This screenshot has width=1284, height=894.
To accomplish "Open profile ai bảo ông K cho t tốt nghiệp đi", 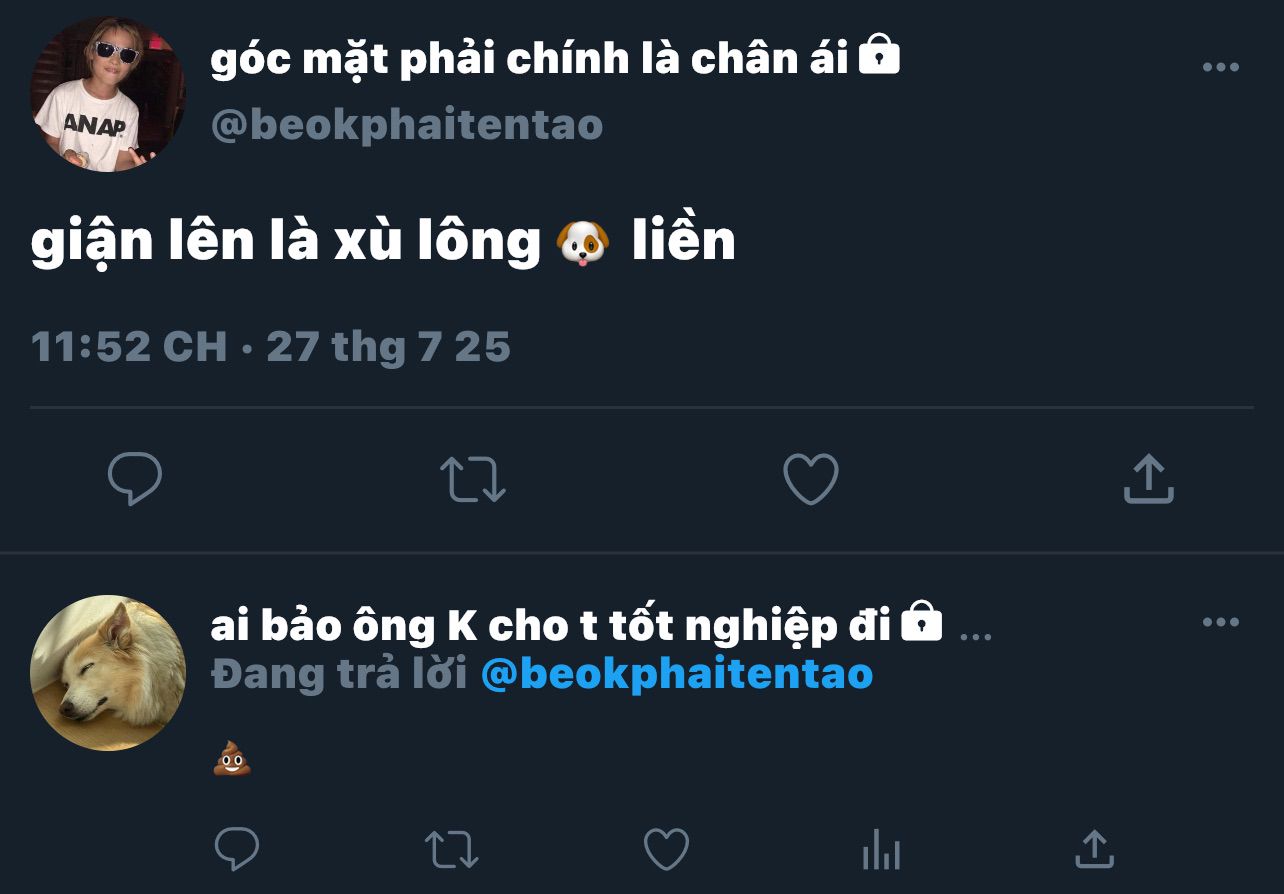I will pyautogui.click(x=551, y=625).
